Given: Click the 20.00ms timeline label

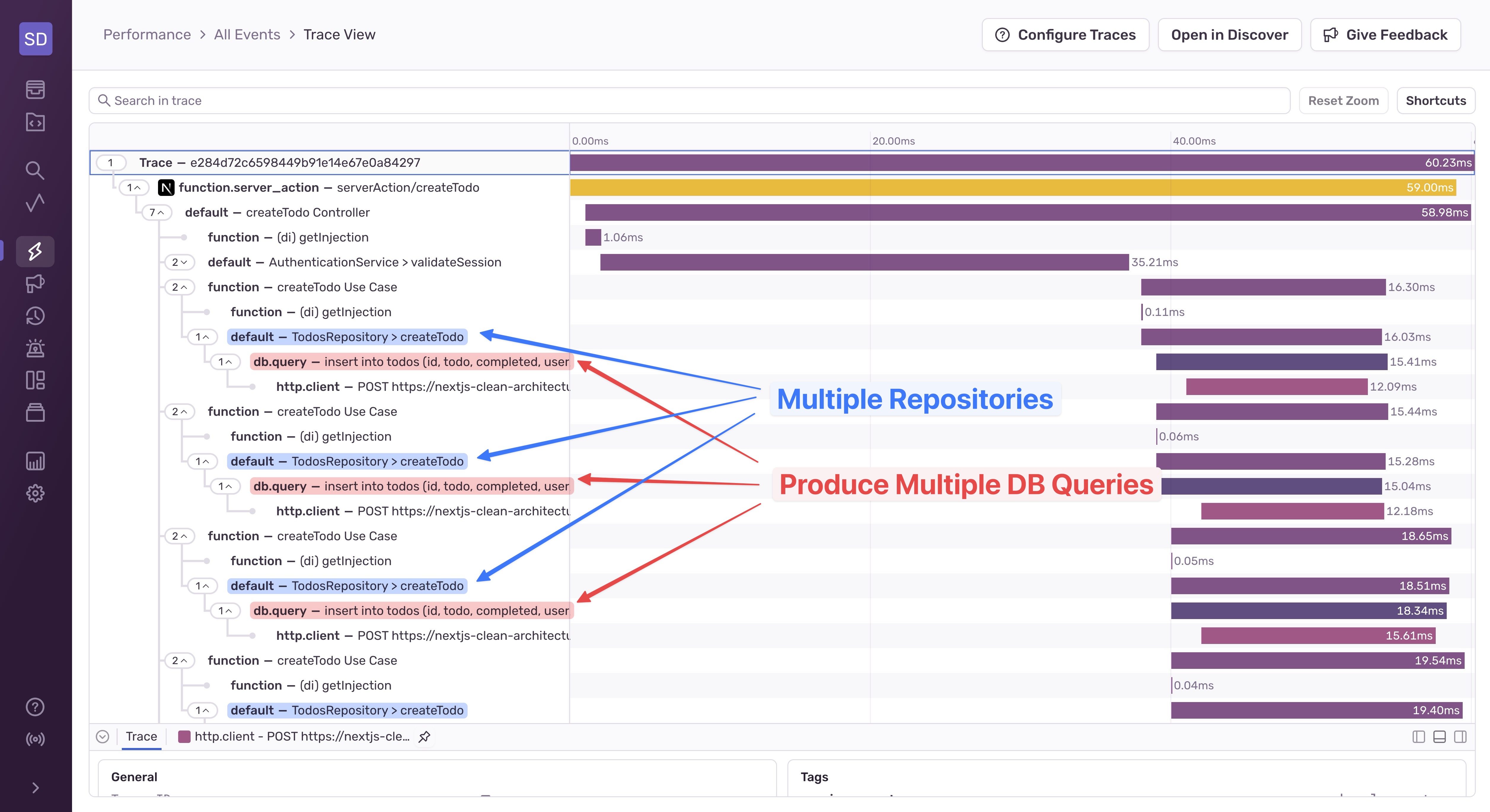Looking at the screenshot, I should coord(894,141).
